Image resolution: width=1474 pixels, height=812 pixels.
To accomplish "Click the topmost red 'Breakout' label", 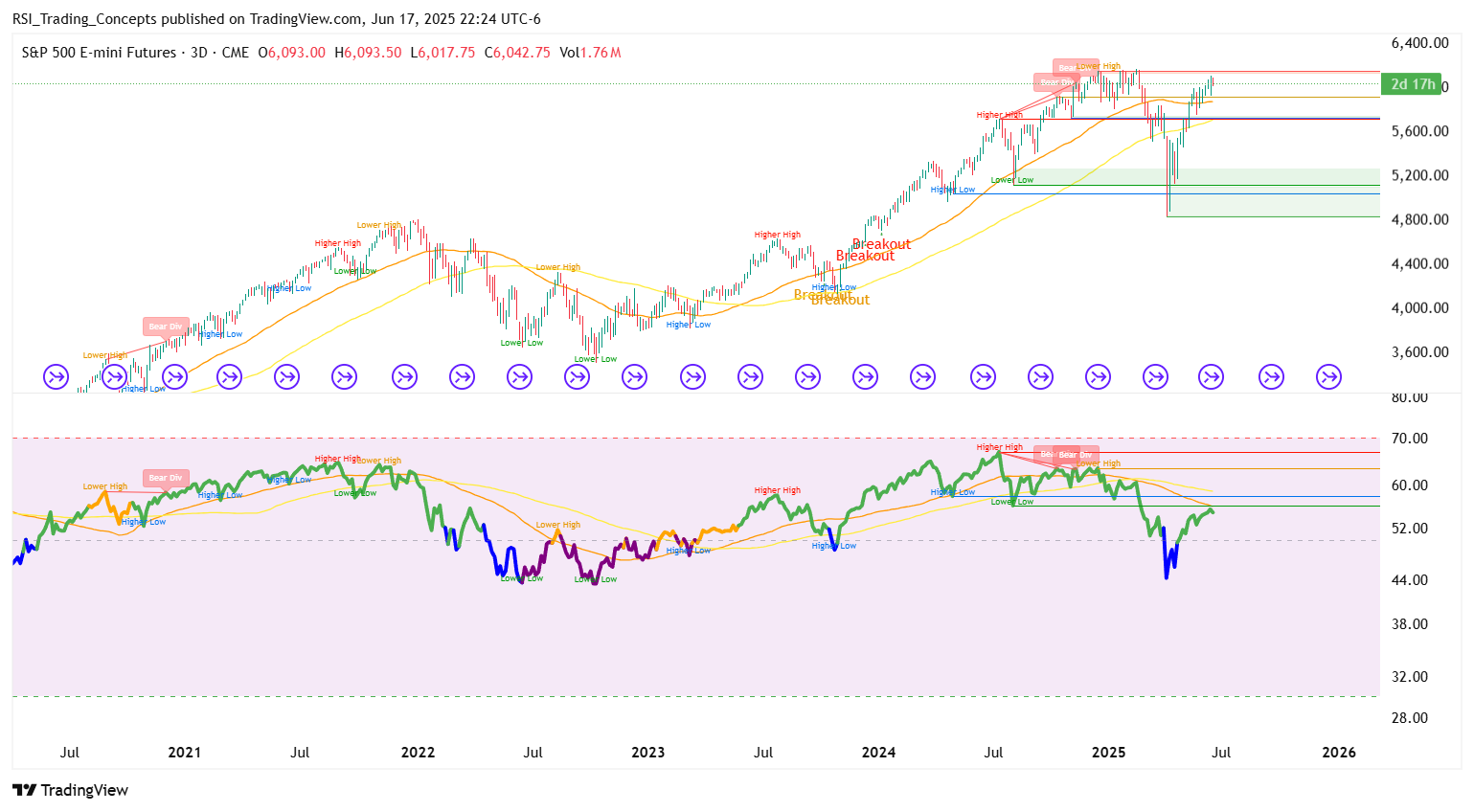I will click(x=882, y=244).
